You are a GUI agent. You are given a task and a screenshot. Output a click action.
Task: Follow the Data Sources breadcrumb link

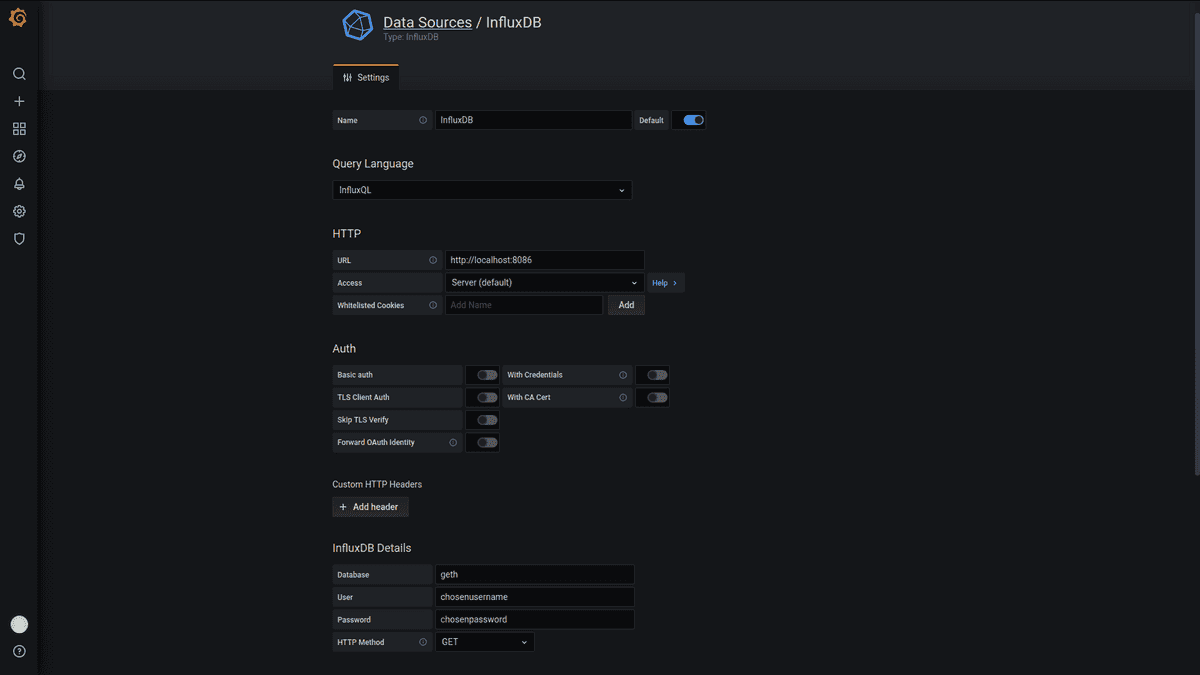[x=427, y=22]
